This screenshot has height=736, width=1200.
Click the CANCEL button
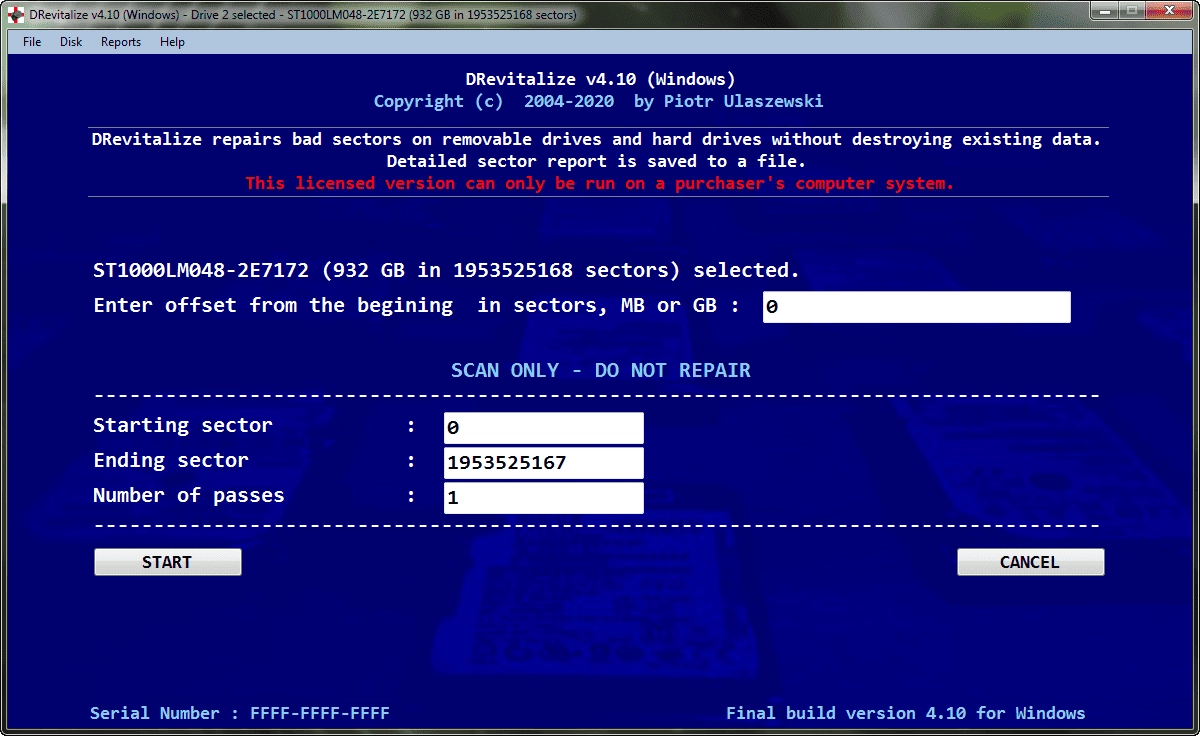[x=1030, y=562]
